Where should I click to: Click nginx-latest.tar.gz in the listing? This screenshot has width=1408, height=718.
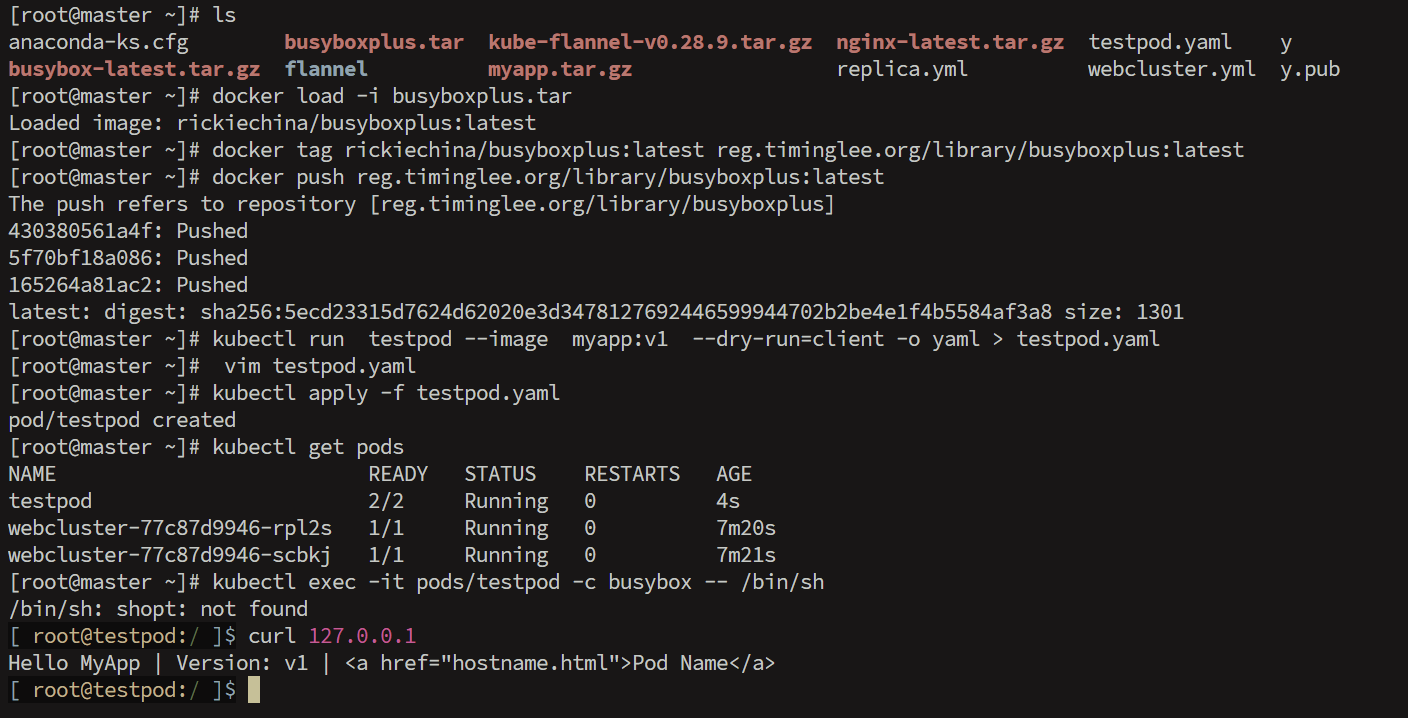[x=950, y=43]
